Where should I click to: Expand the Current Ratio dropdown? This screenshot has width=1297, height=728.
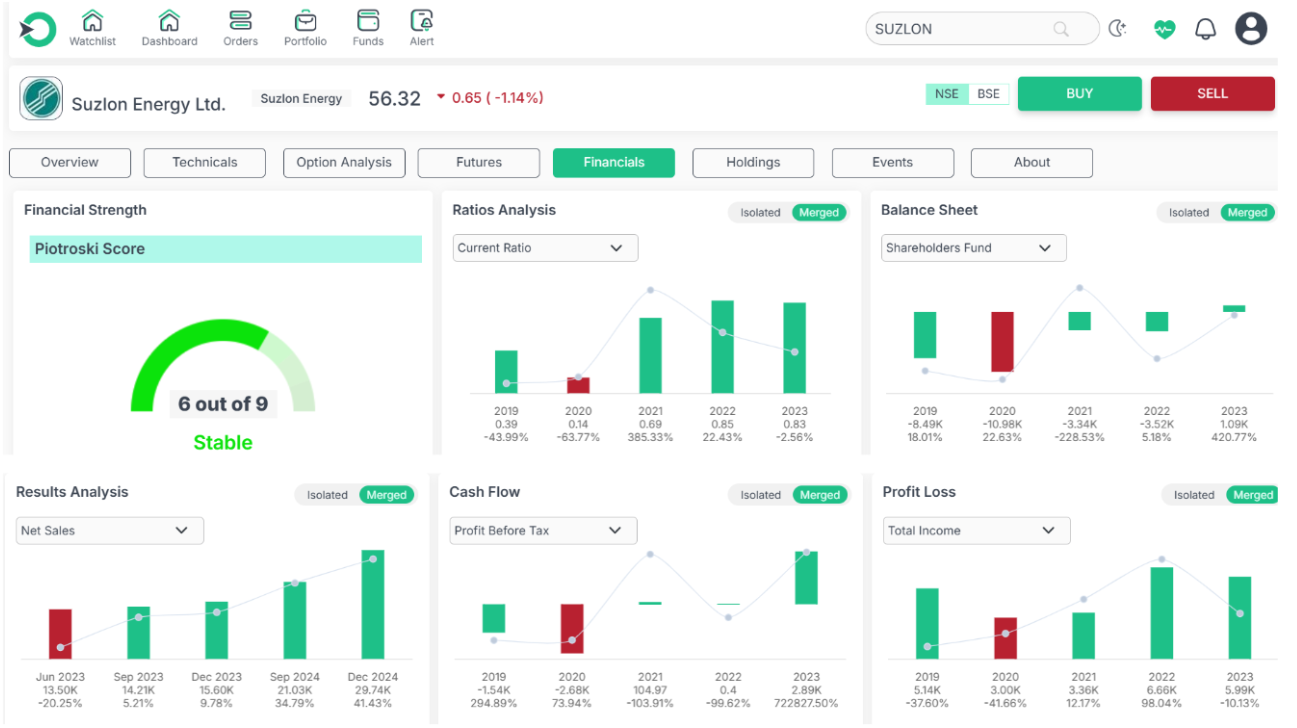coord(545,248)
